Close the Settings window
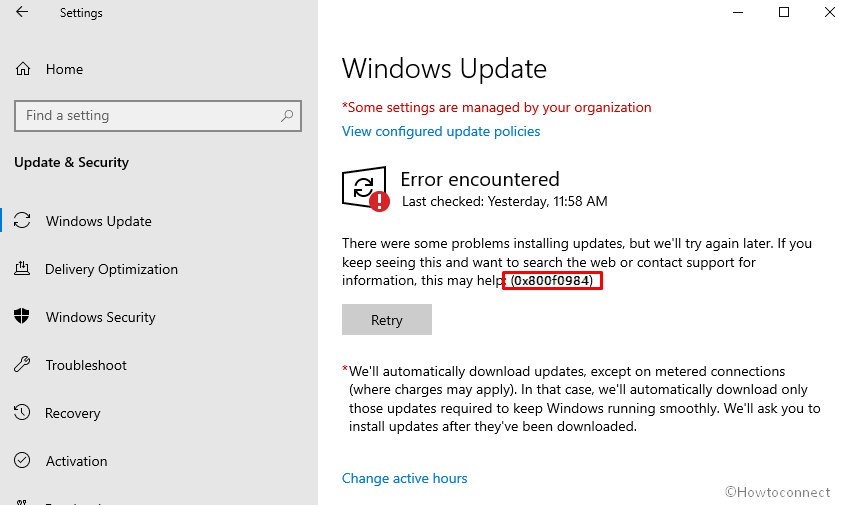 [x=829, y=13]
